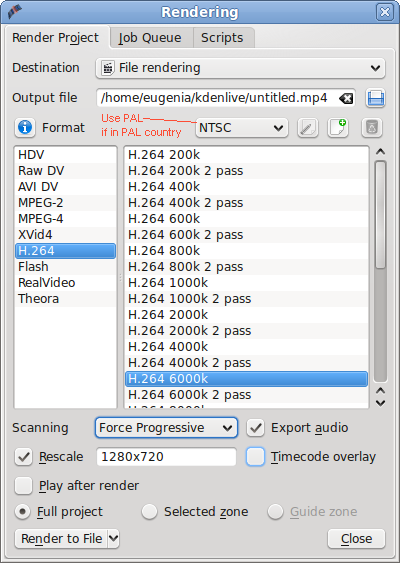Click the profile list scrollbar handle

[380, 215]
